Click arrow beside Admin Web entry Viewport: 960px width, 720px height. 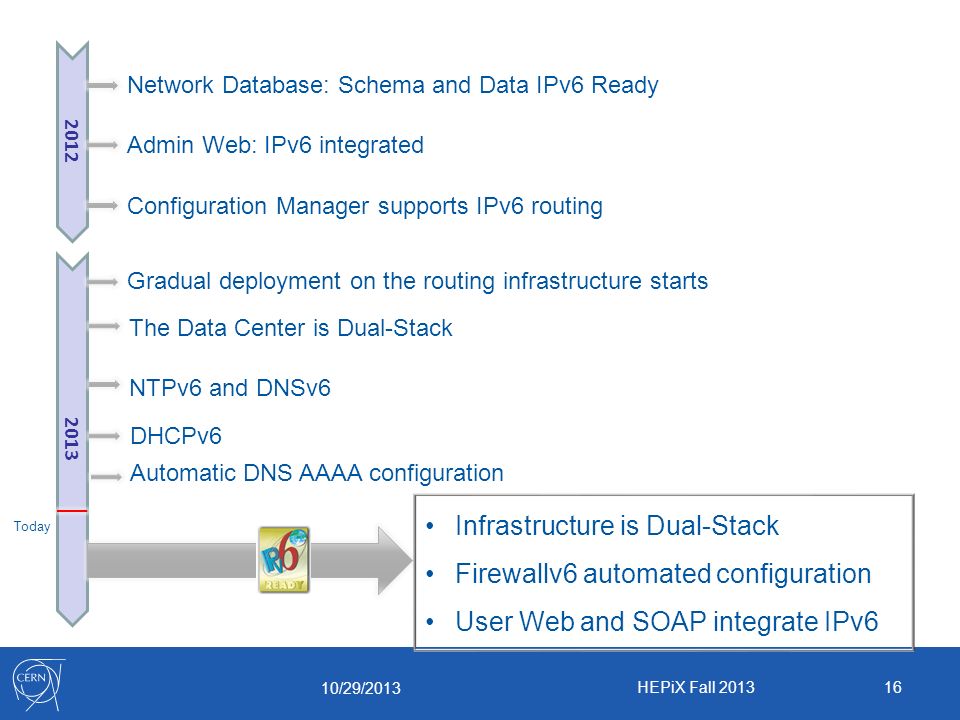coord(103,145)
